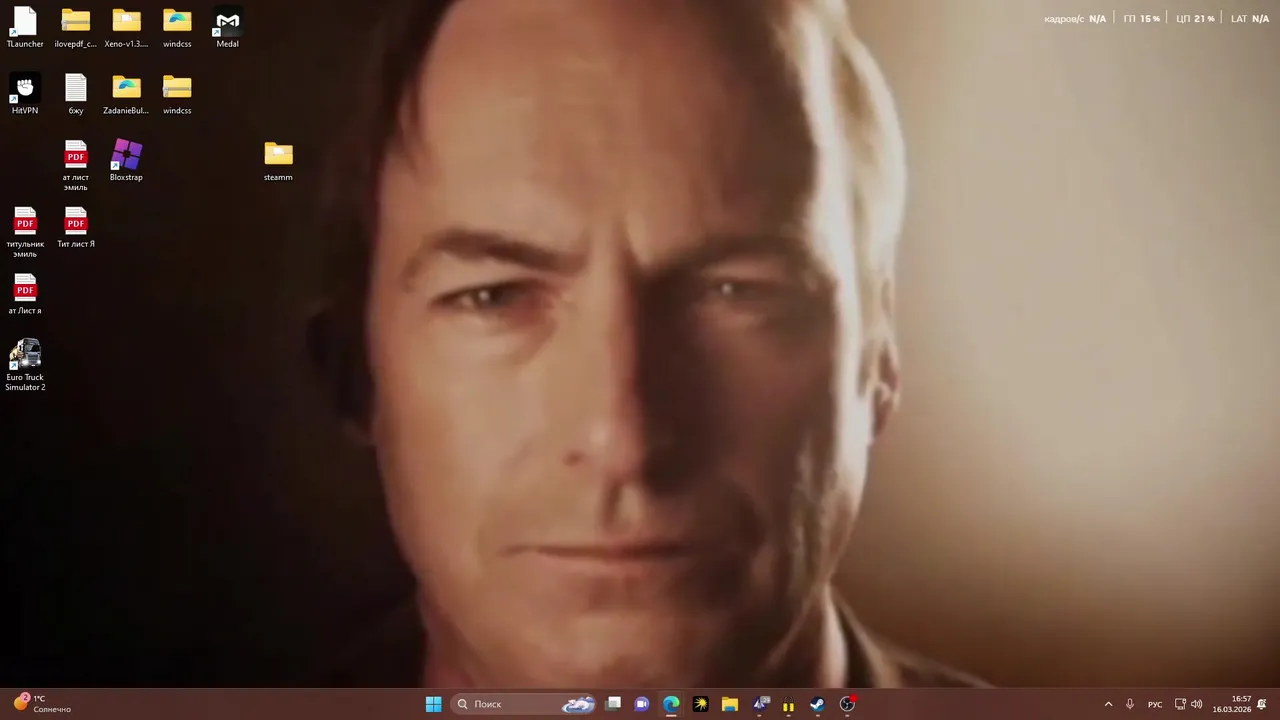Switch to OBS Studio in the taskbar
The height and width of the screenshot is (720, 1280).
(847, 704)
